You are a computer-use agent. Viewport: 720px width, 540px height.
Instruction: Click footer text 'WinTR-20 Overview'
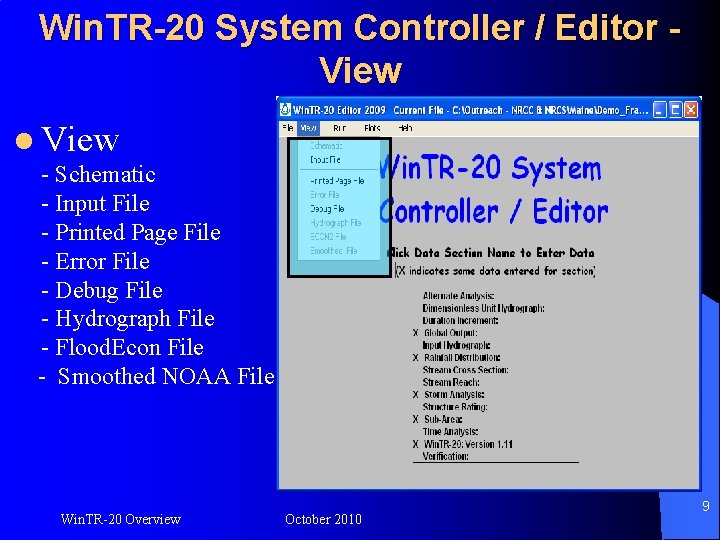tap(121, 519)
